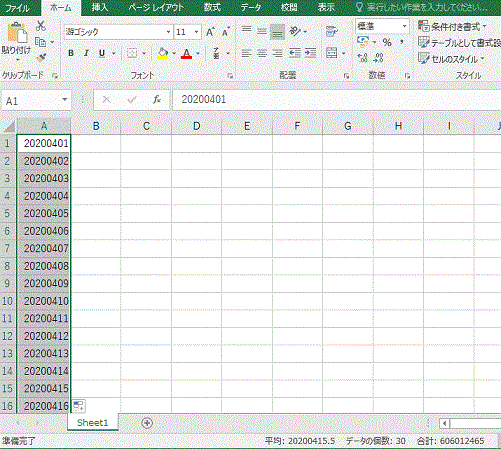Image resolution: width=501 pixels, height=449 pixels.
Task: Click the Cut scissors icon
Action: point(41,26)
